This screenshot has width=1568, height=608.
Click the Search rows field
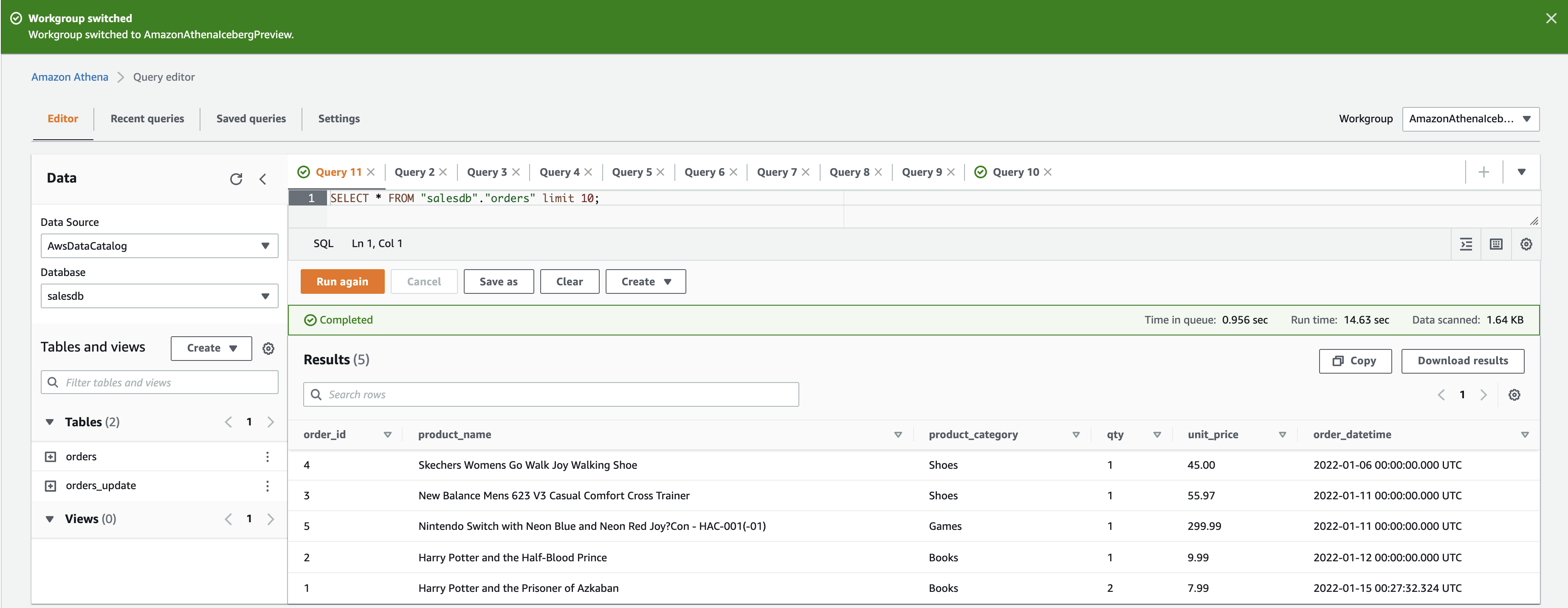click(551, 395)
